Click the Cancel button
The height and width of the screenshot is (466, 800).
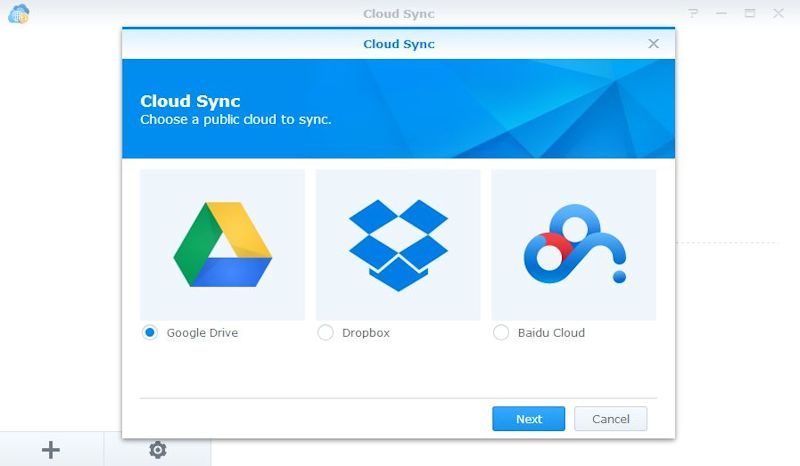[611, 419]
